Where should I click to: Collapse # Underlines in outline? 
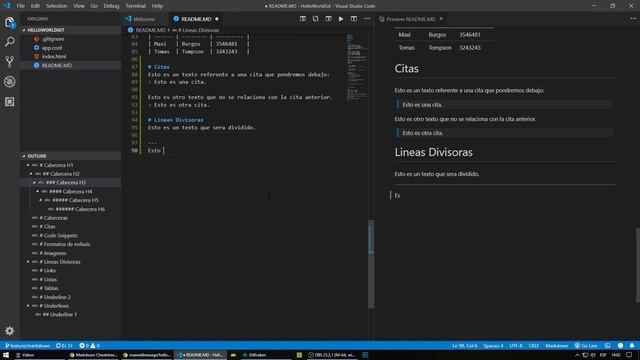pyautogui.click(x=28, y=306)
